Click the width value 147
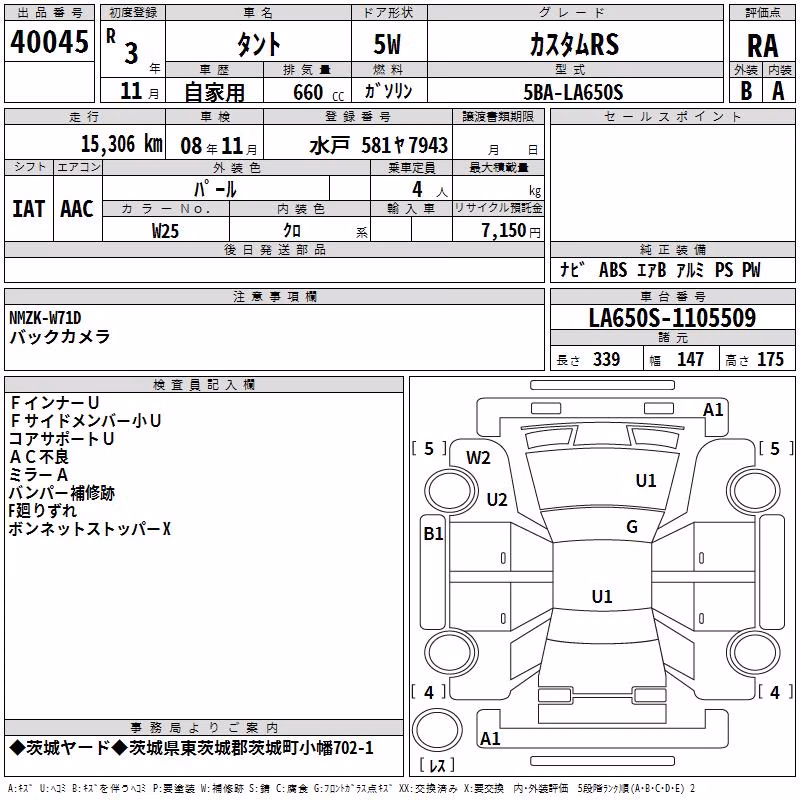The height and width of the screenshot is (800, 800). coord(690,359)
